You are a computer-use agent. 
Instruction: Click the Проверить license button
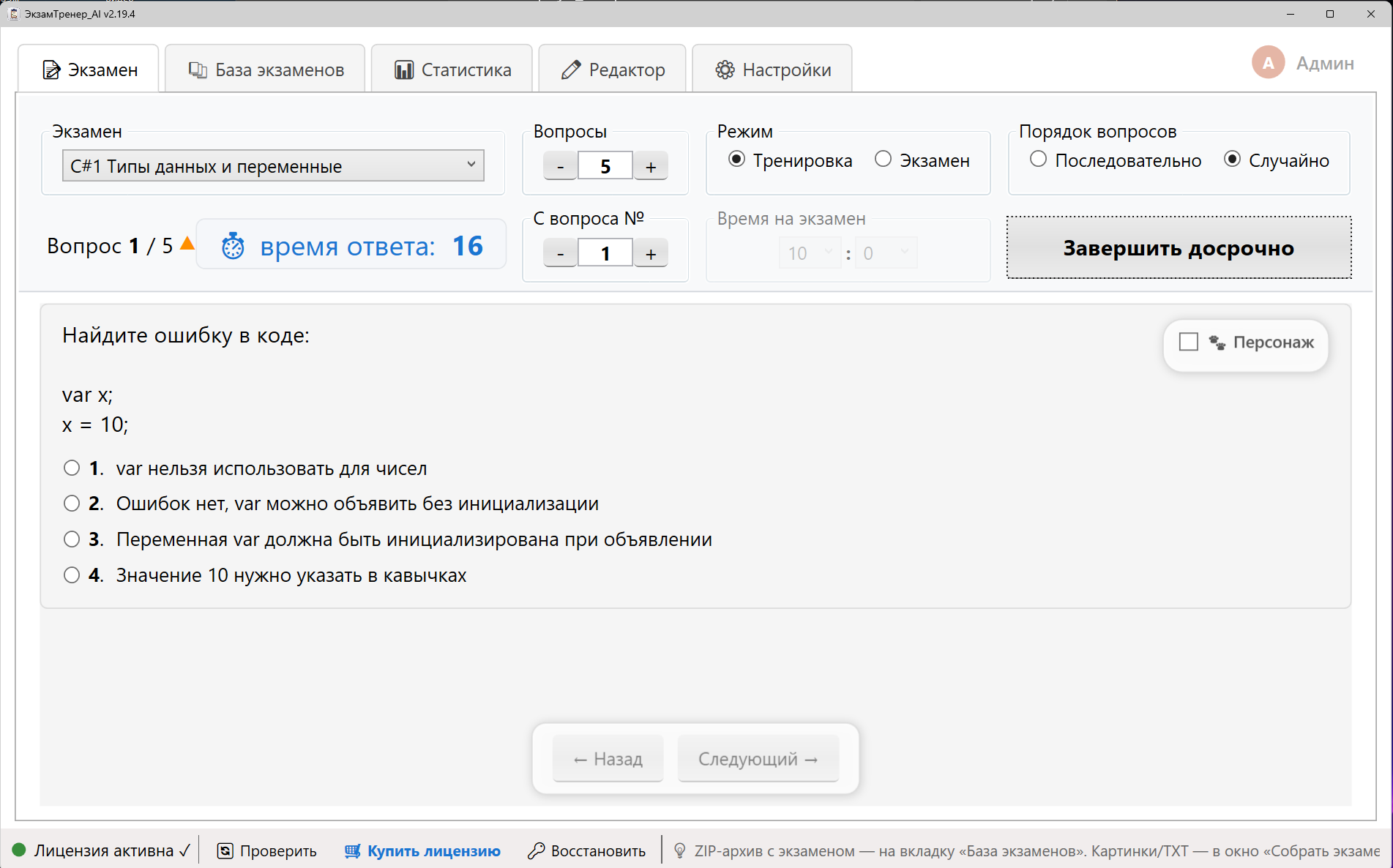tap(267, 850)
